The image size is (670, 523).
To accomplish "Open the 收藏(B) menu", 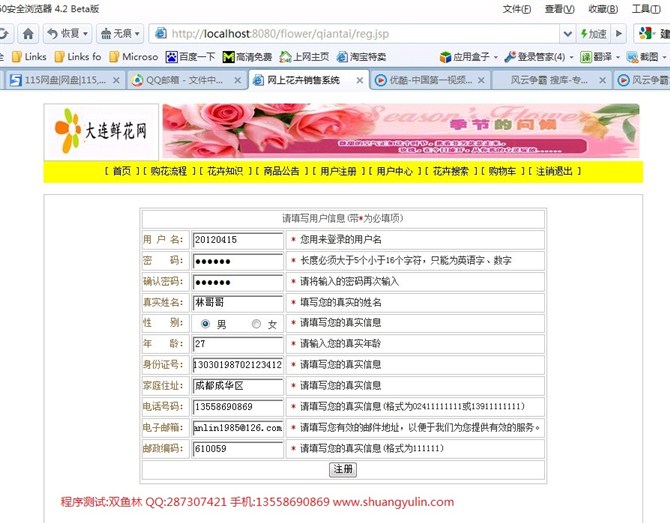I will (603, 9).
